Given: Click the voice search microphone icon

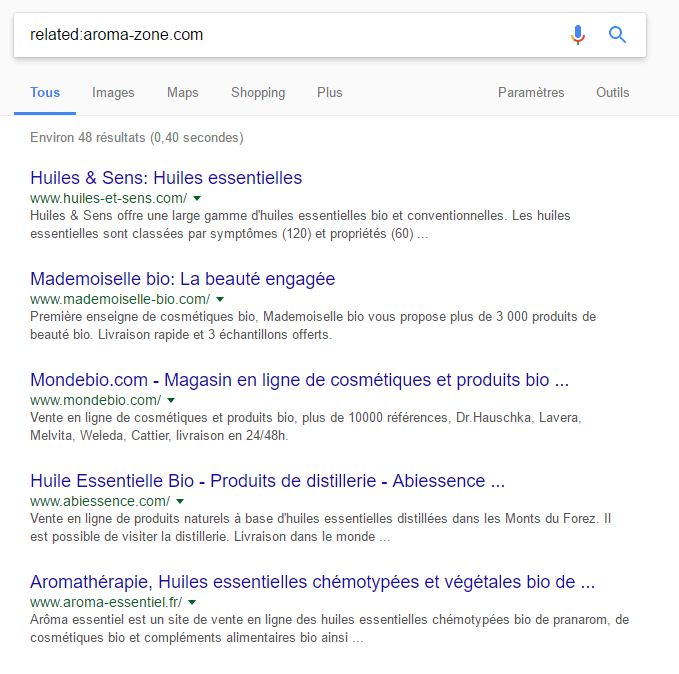Looking at the screenshot, I should [x=578, y=35].
